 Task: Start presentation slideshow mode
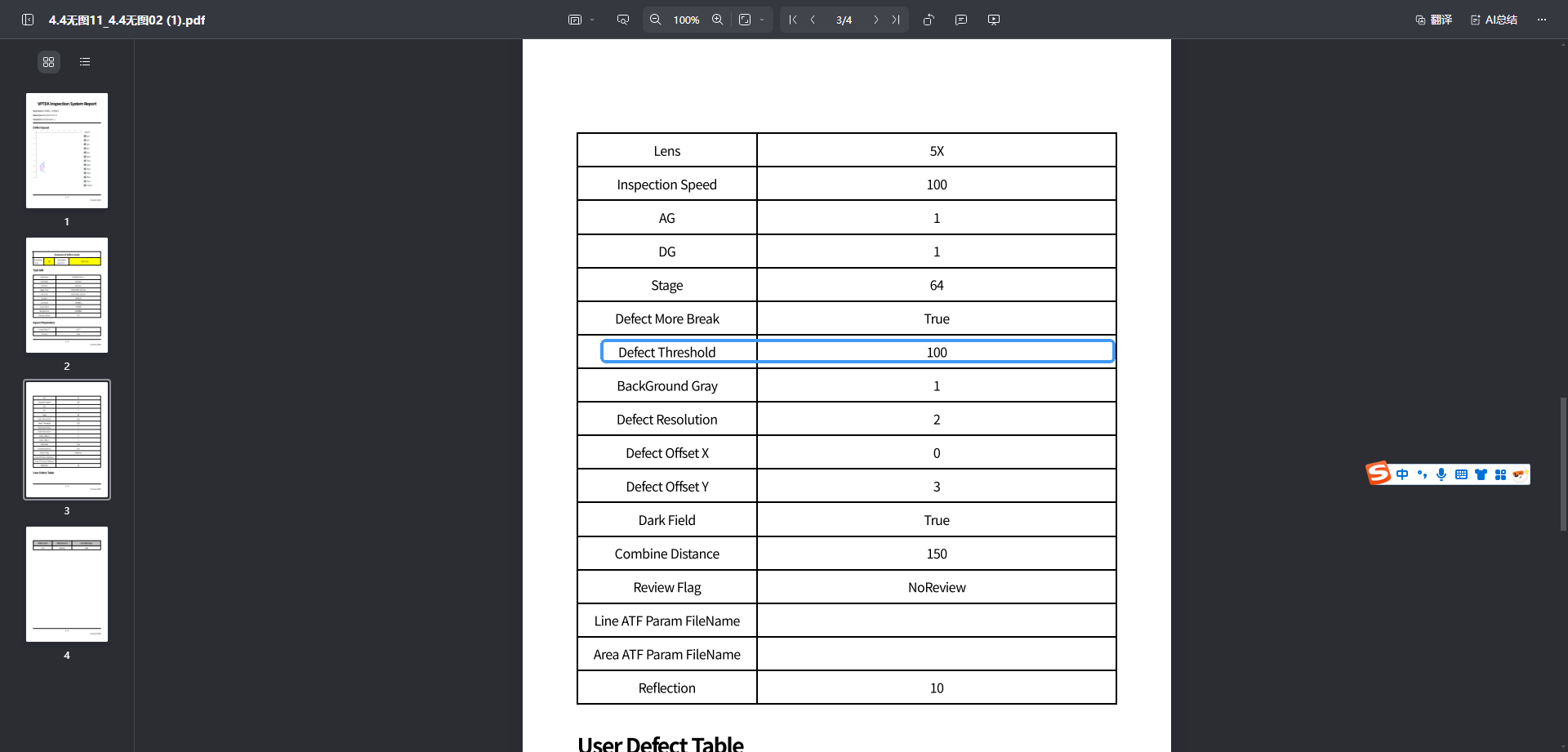[x=994, y=20]
